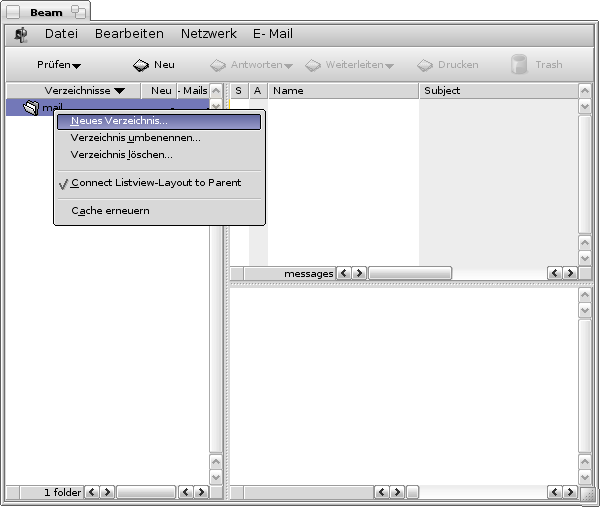Click the Trash can icon
The height and width of the screenshot is (507, 600).
(519, 65)
